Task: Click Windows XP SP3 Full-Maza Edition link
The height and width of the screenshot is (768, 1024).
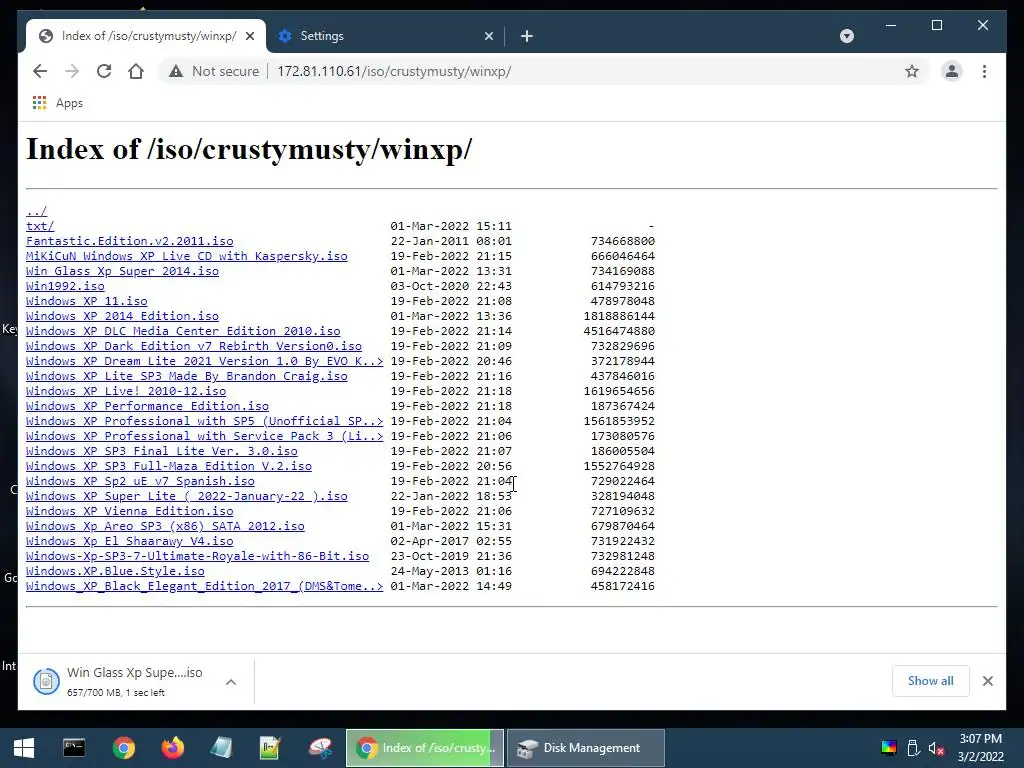Action: tap(169, 466)
